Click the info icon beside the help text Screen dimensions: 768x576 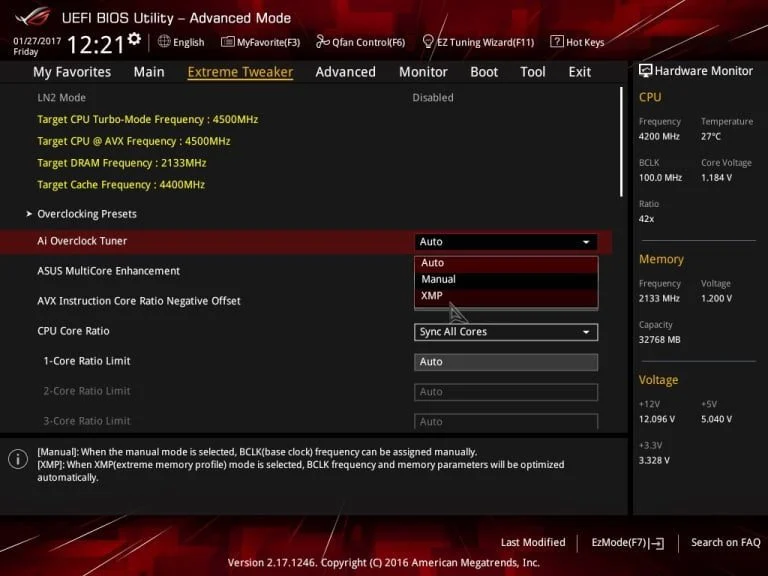pyautogui.click(x=18, y=459)
